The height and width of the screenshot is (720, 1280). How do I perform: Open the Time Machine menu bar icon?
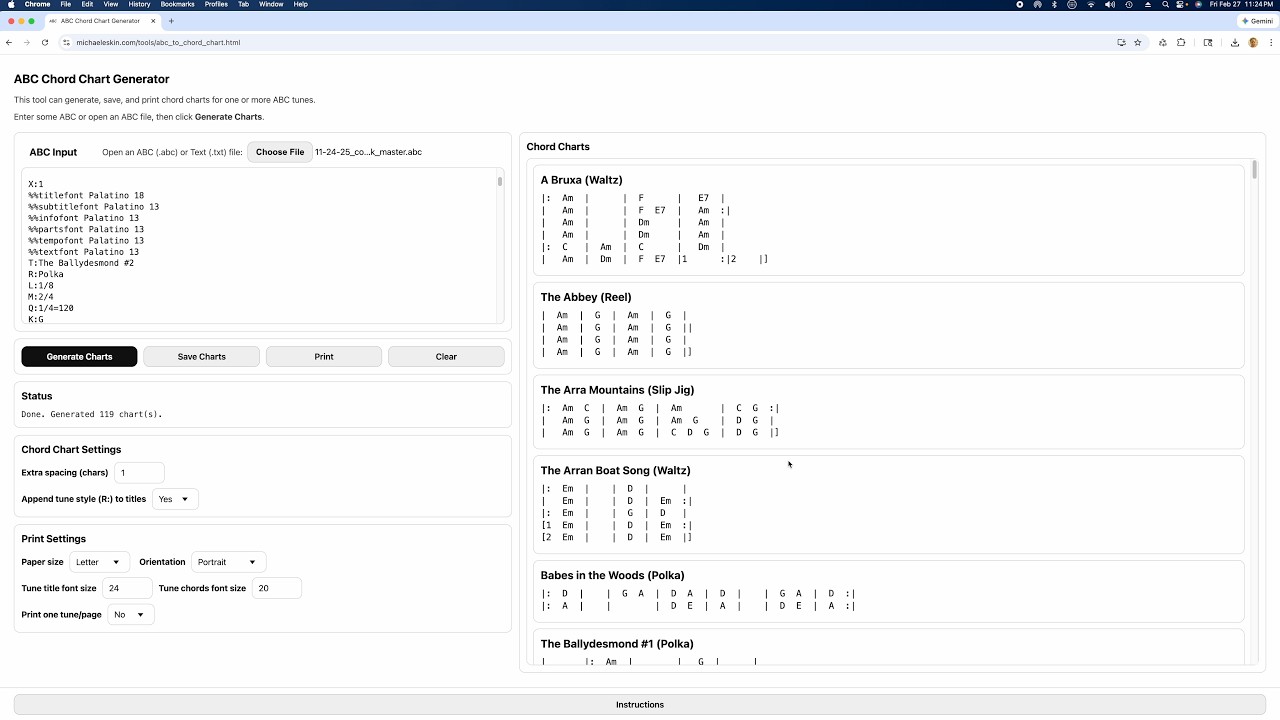1129,4
